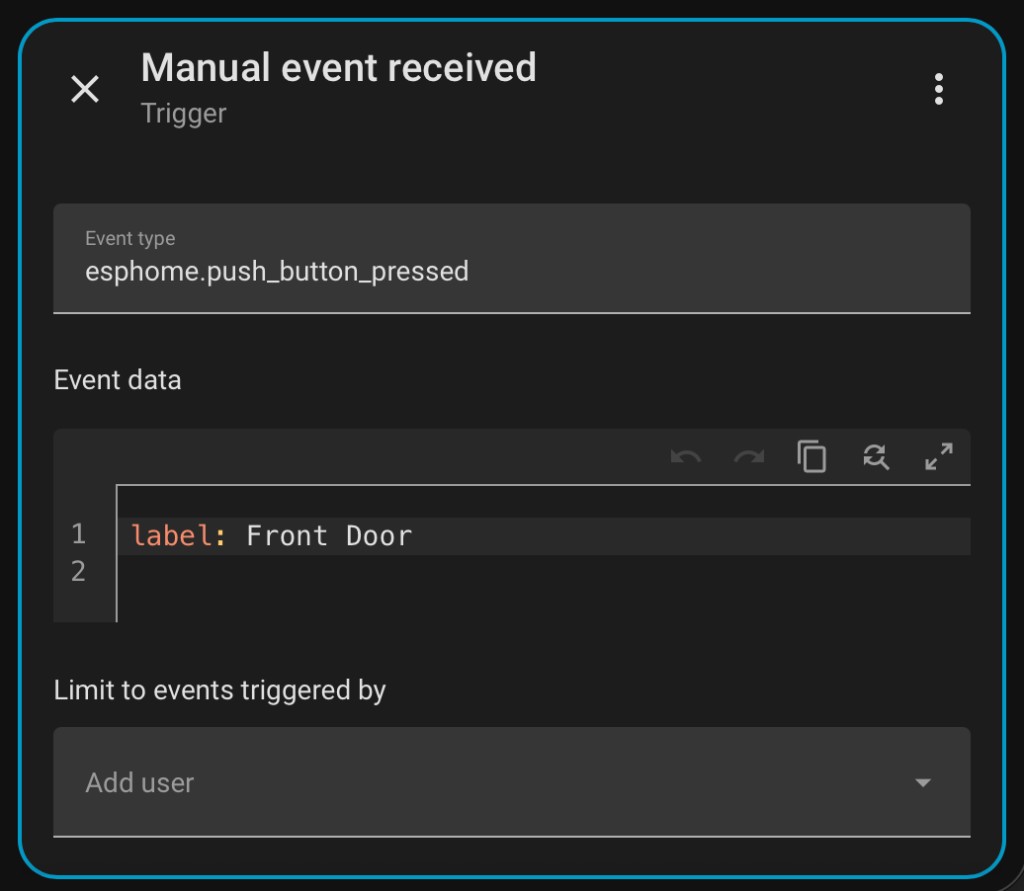Close the Manual event received dialog
This screenshot has width=1024, height=891.
click(84, 89)
